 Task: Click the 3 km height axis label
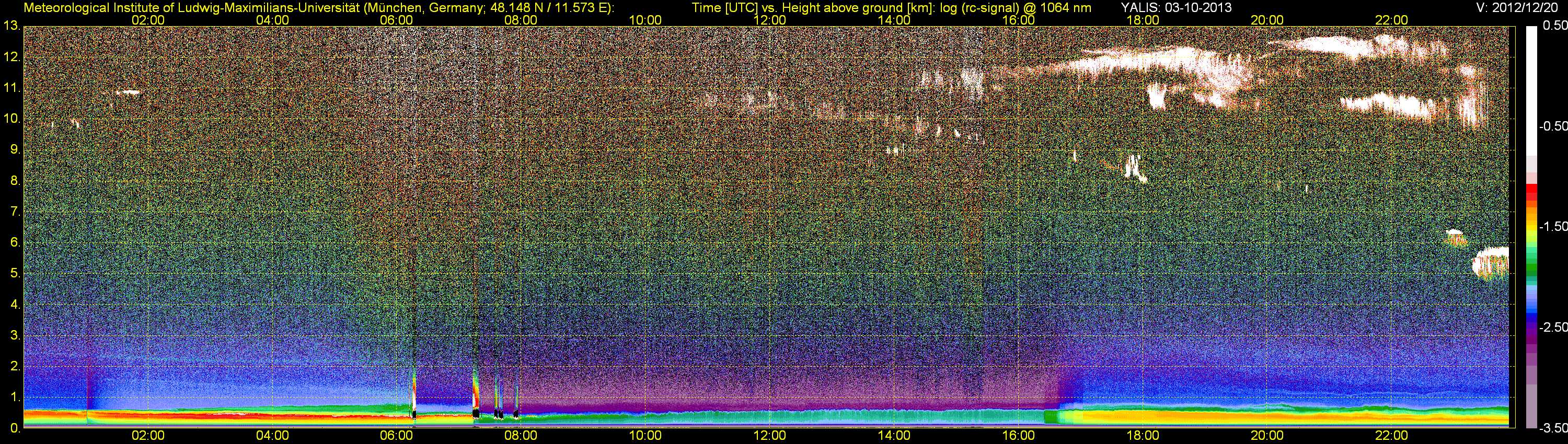point(15,336)
